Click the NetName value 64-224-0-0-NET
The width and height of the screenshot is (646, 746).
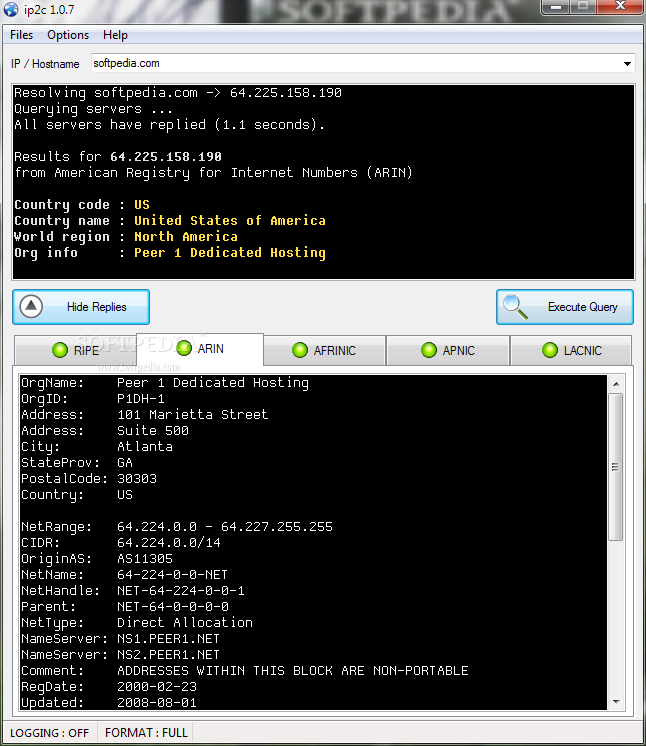coord(172,575)
